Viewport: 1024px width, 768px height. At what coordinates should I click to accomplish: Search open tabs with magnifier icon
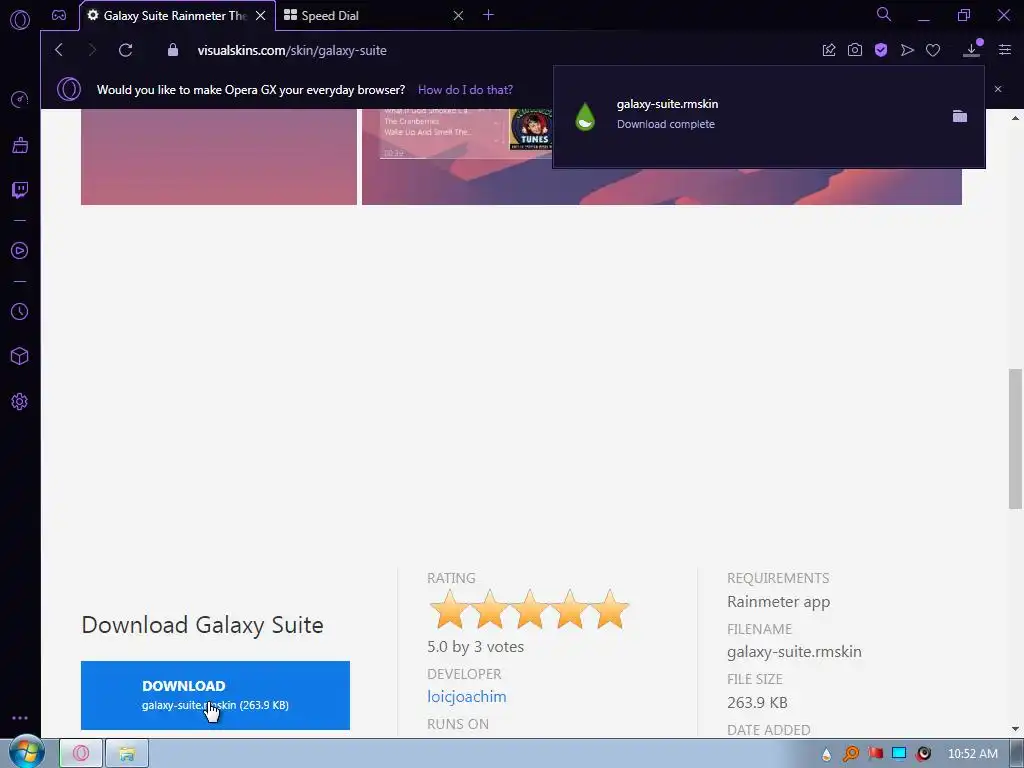pyautogui.click(x=884, y=14)
